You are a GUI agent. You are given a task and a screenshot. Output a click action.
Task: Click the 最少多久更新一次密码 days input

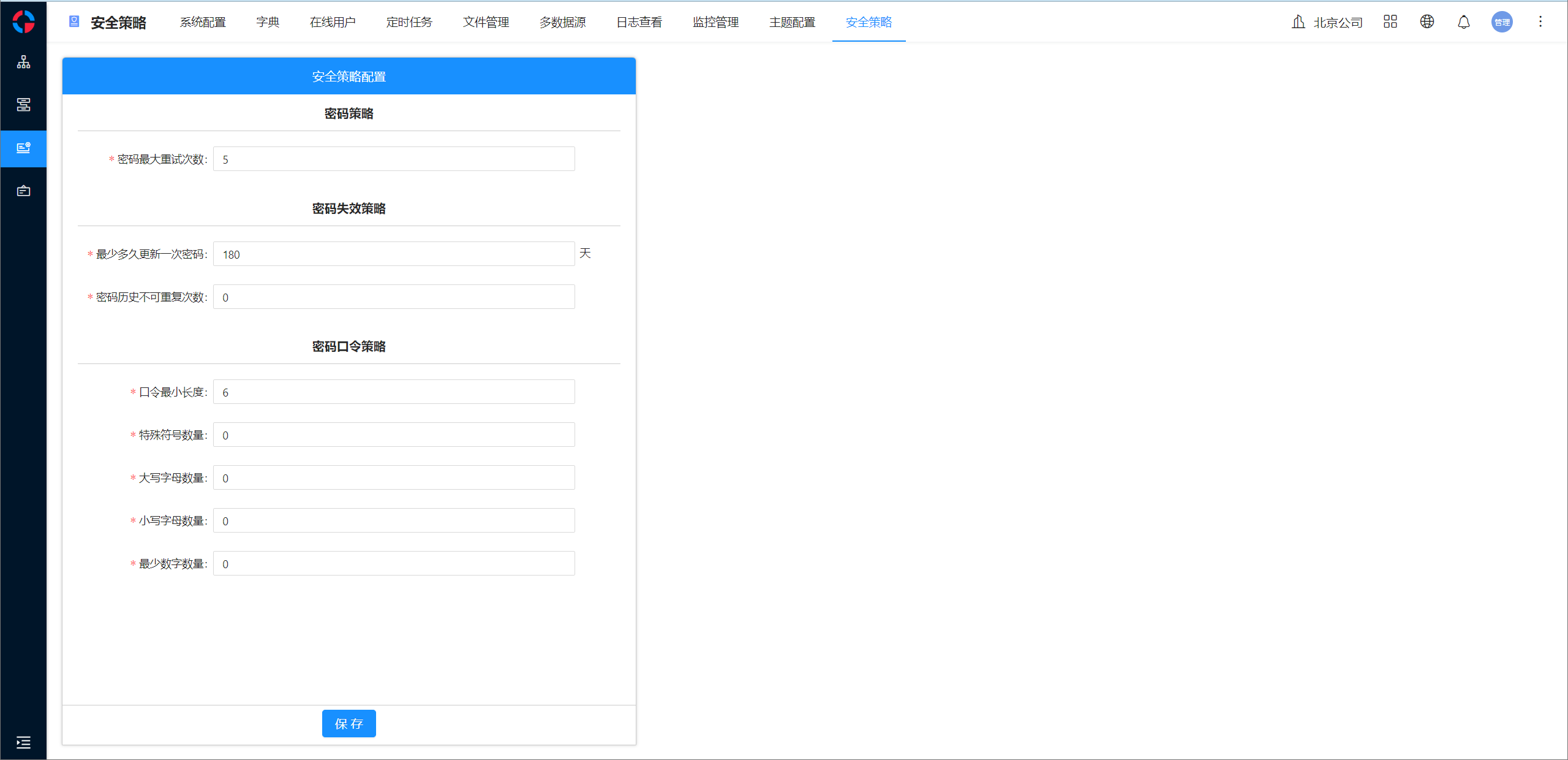394,254
